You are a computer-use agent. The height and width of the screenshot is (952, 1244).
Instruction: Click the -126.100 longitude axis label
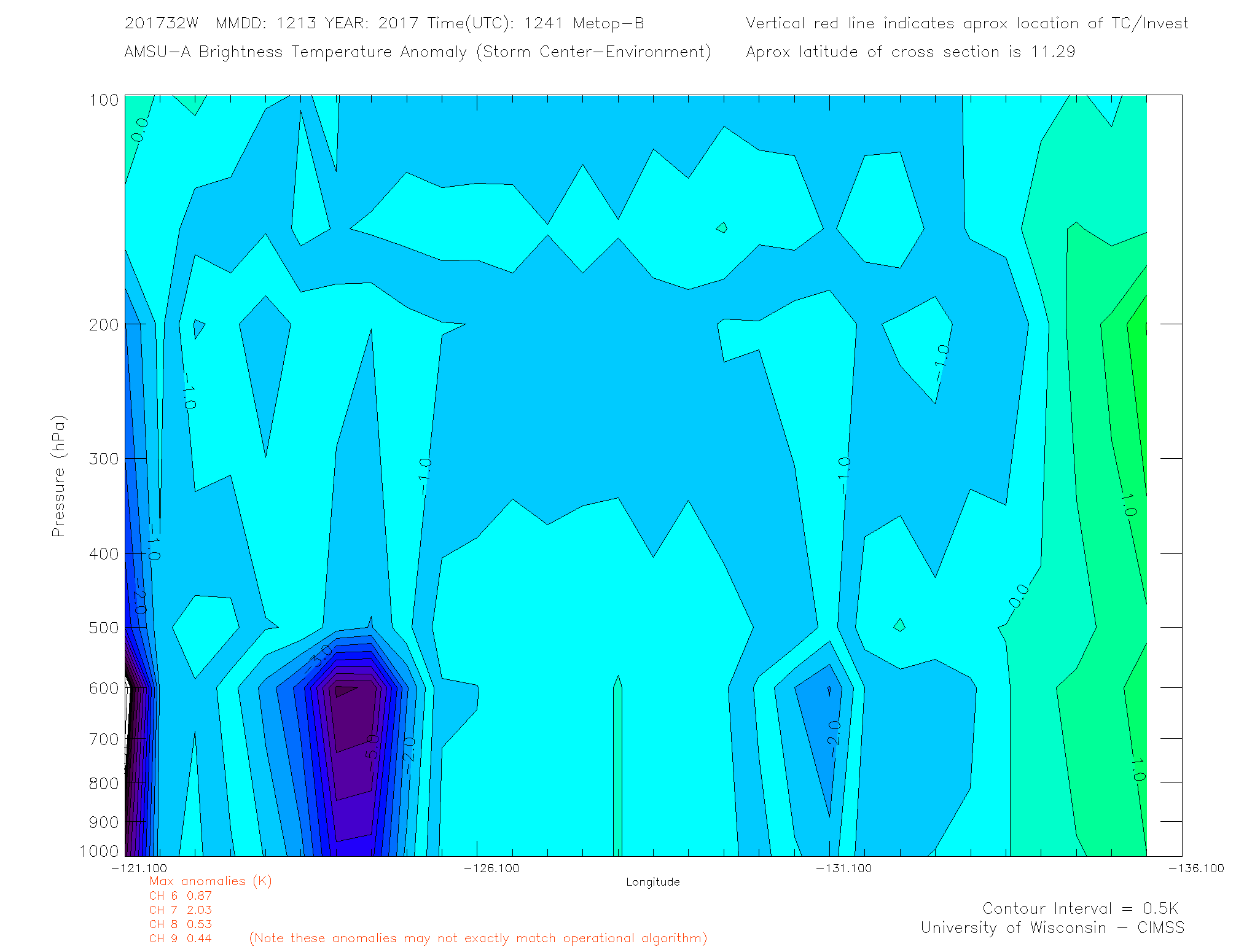pyautogui.click(x=491, y=868)
